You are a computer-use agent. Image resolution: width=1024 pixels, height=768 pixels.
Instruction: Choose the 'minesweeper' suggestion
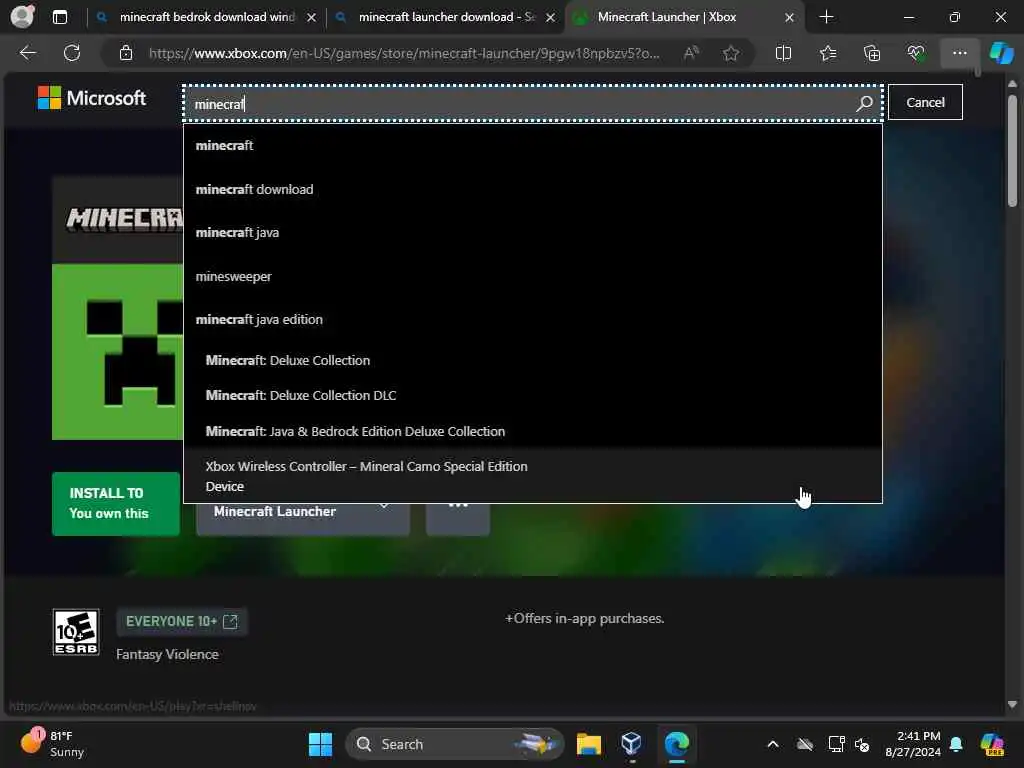[532, 276]
